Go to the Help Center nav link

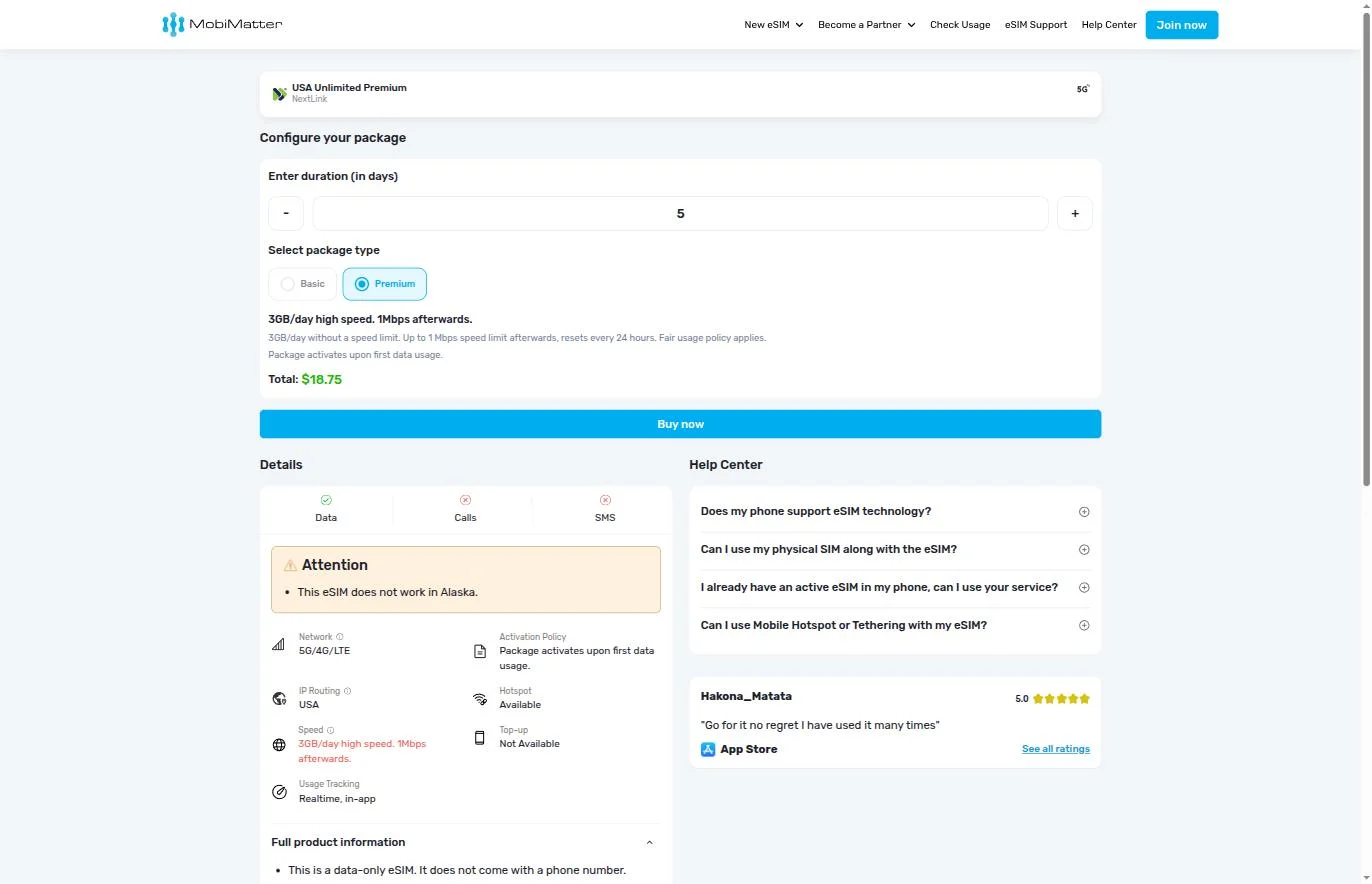click(x=1109, y=25)
